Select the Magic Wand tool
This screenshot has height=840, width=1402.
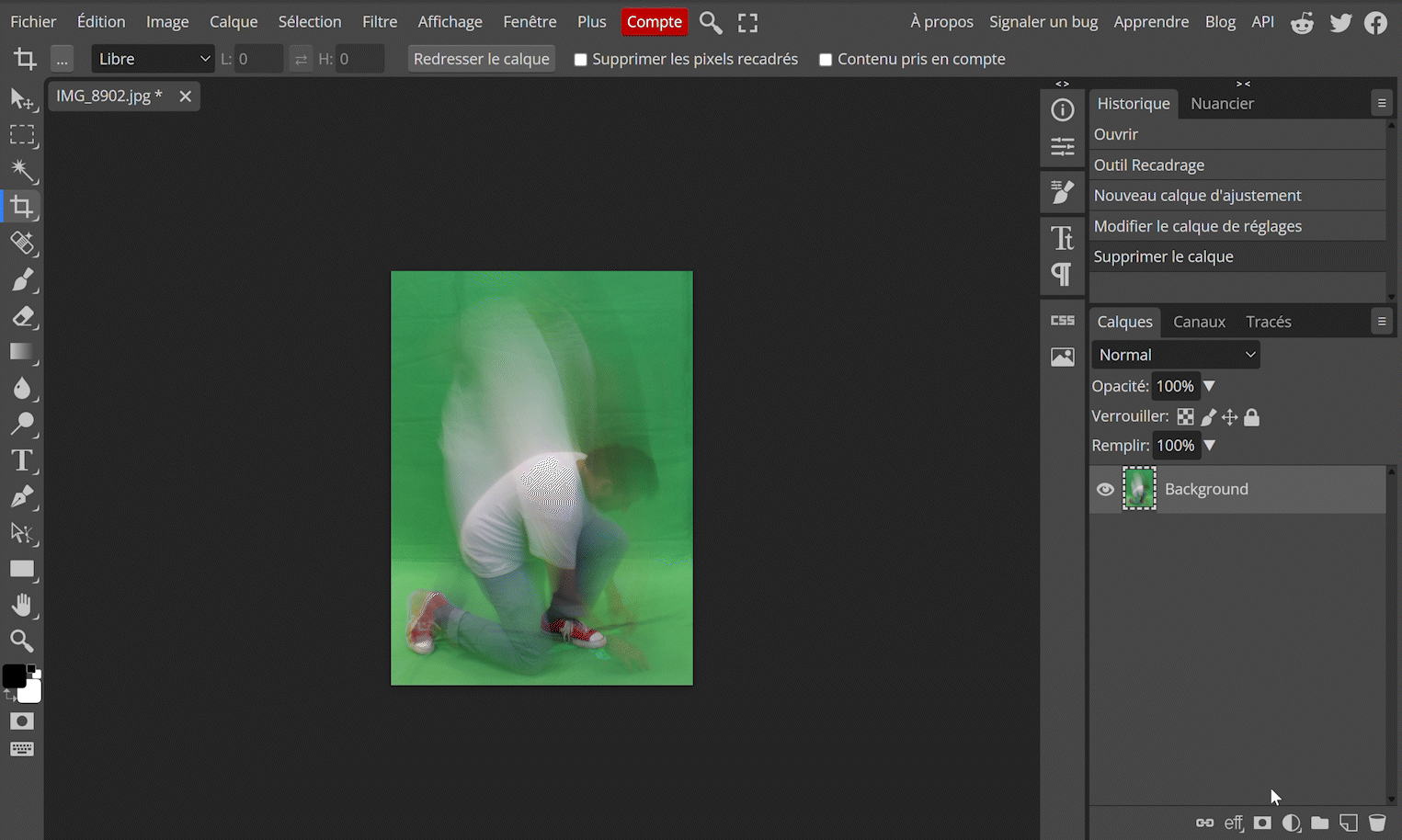[22, 171]
